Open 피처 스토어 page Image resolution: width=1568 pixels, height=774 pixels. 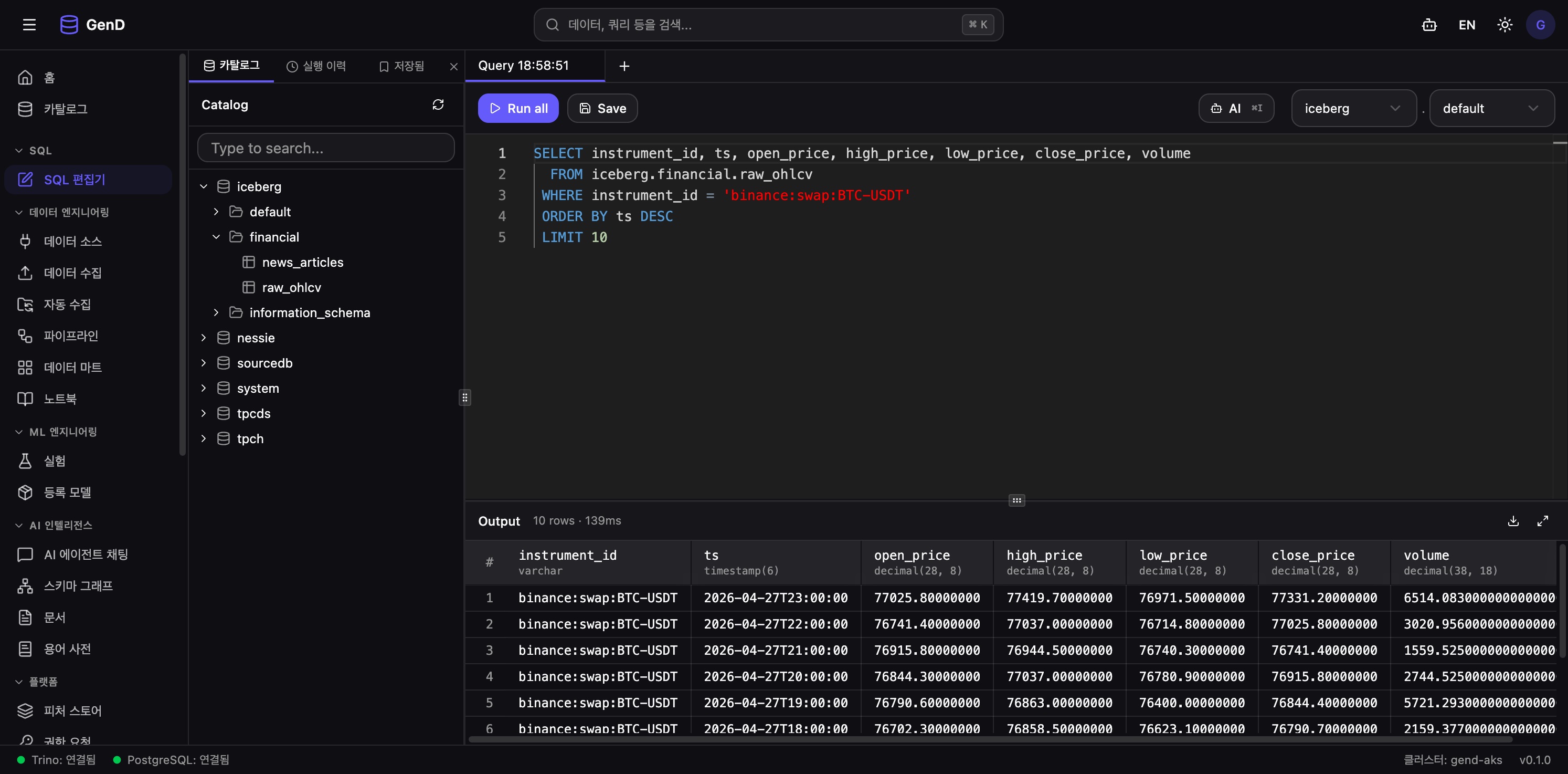88,710
